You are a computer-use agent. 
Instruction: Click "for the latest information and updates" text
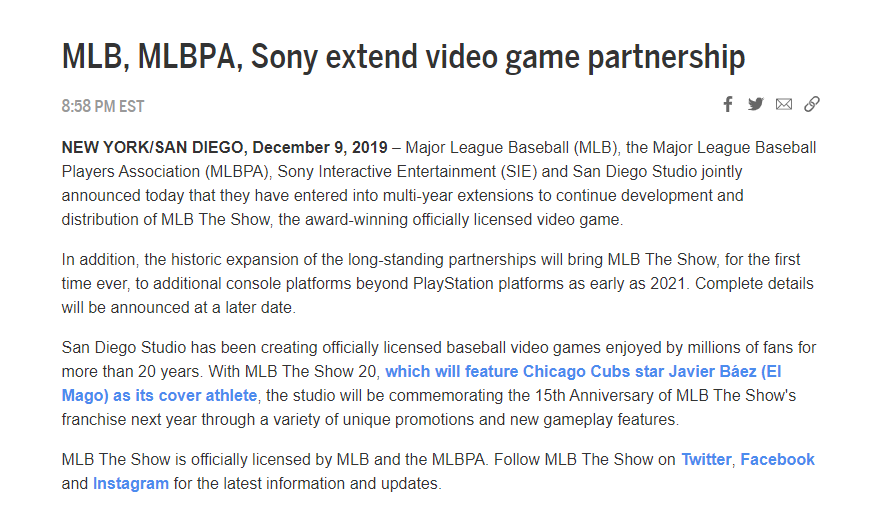point(308,484)
